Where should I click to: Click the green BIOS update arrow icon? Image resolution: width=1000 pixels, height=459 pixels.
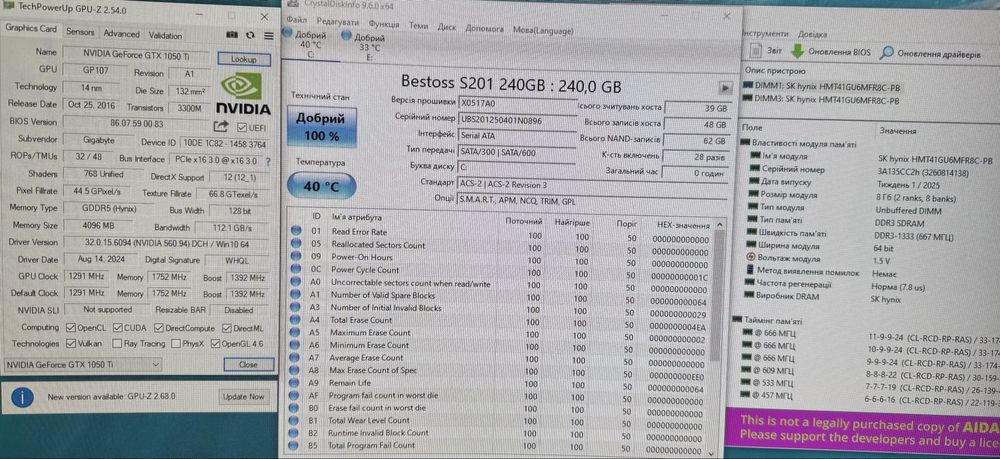pyautogui.click(x=797, y=52)
